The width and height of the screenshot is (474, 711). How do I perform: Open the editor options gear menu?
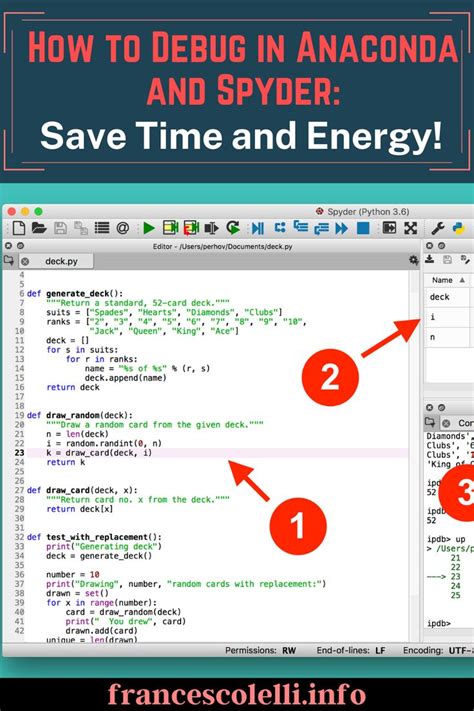(x=414, y=260)
